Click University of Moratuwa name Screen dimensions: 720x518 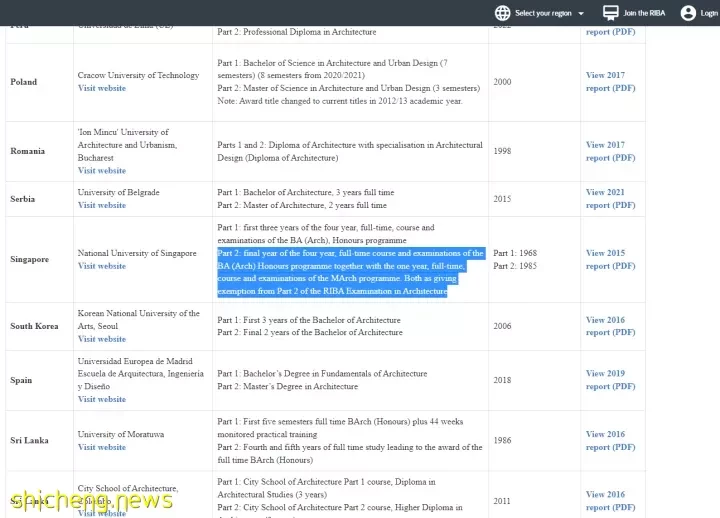pos(121,434)
